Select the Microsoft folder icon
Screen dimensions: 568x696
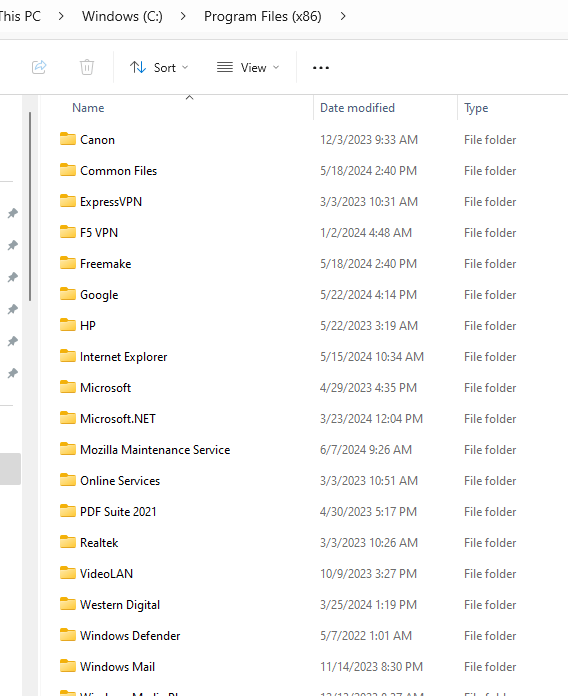[68, 387]
